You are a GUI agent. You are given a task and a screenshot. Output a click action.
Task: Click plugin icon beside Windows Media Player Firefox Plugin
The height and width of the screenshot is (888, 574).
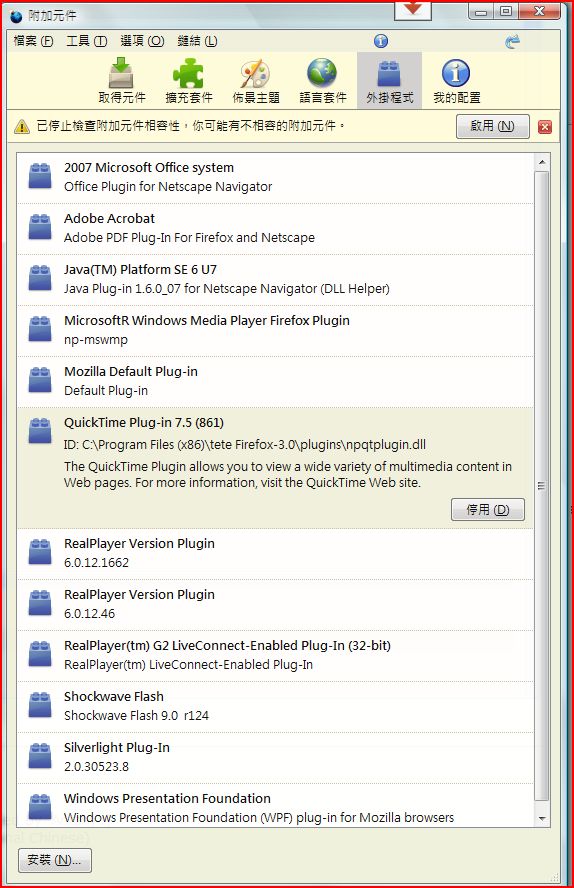pos(40,328)
